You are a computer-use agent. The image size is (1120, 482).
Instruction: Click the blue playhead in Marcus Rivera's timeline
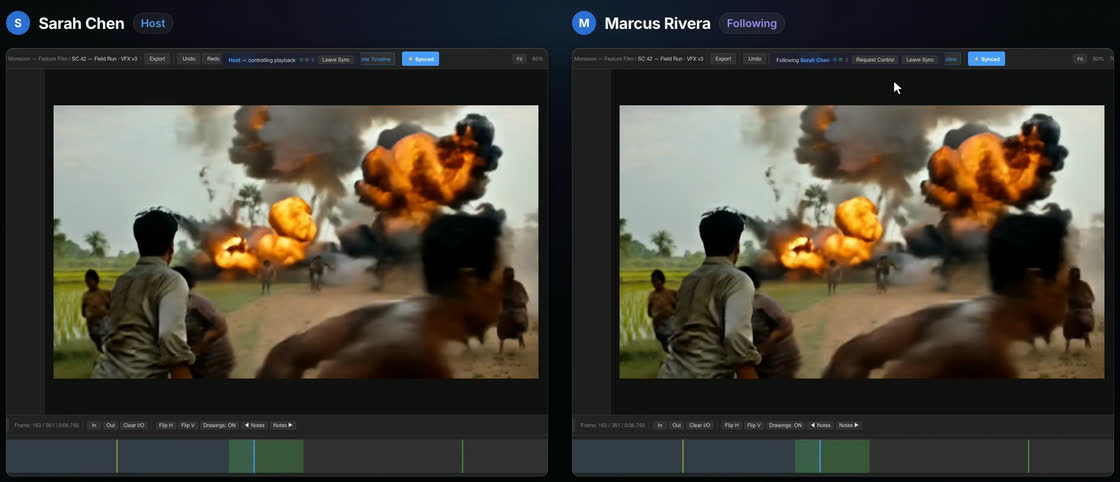[819, 456]
